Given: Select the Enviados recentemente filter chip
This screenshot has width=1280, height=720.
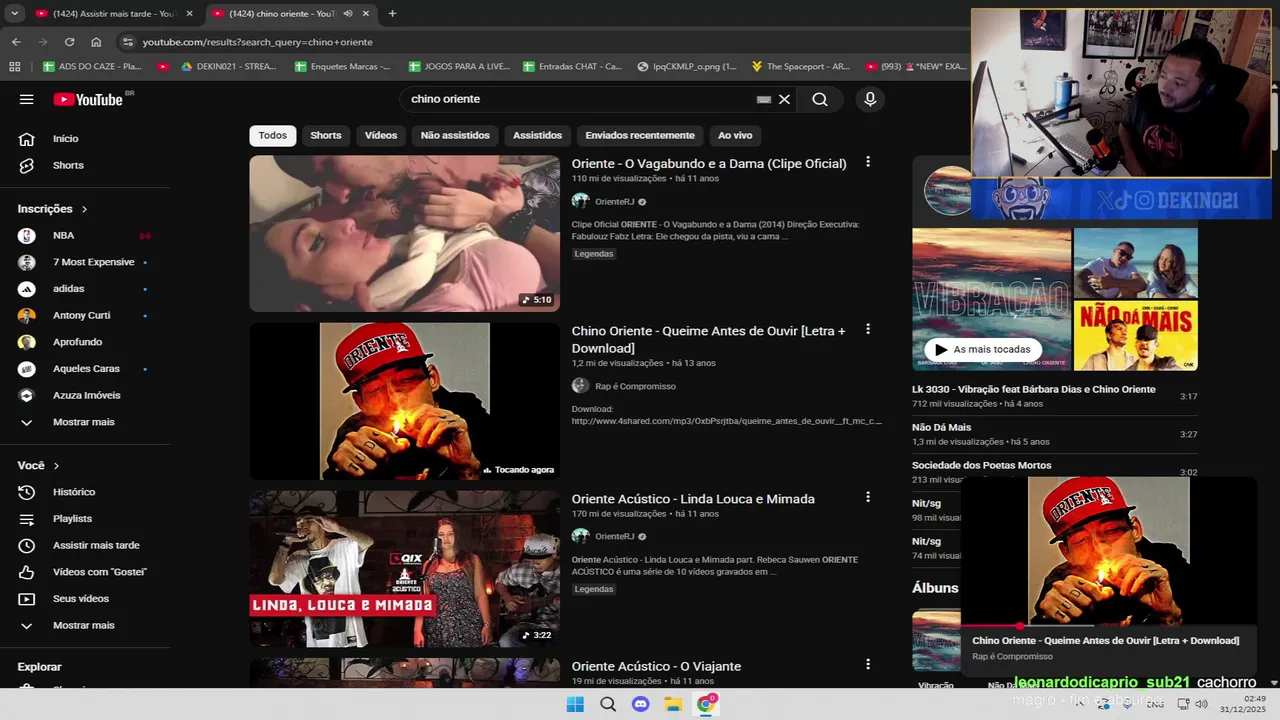Looking at the screenshot, I should (x=640, y=135).
